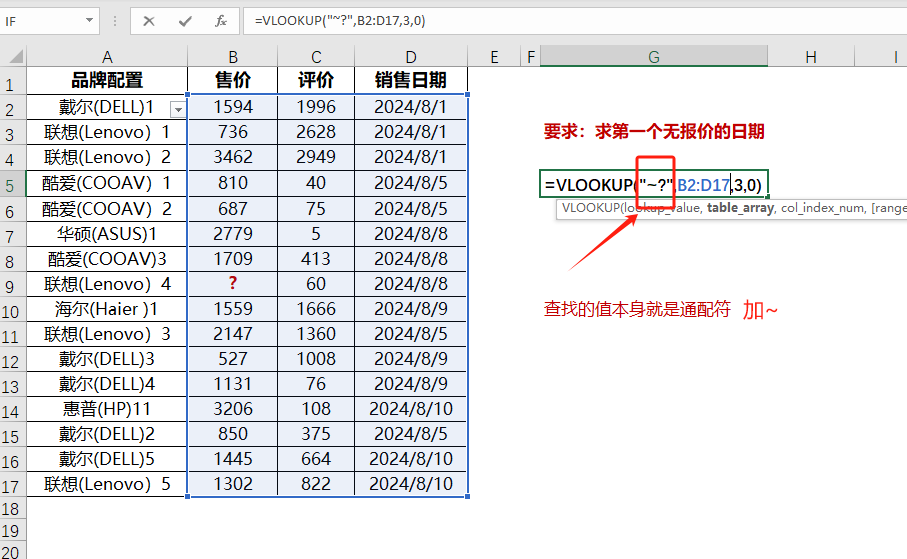907x559 pixels.
Task: Select rating cell 822
Action: tap(316, 484)
